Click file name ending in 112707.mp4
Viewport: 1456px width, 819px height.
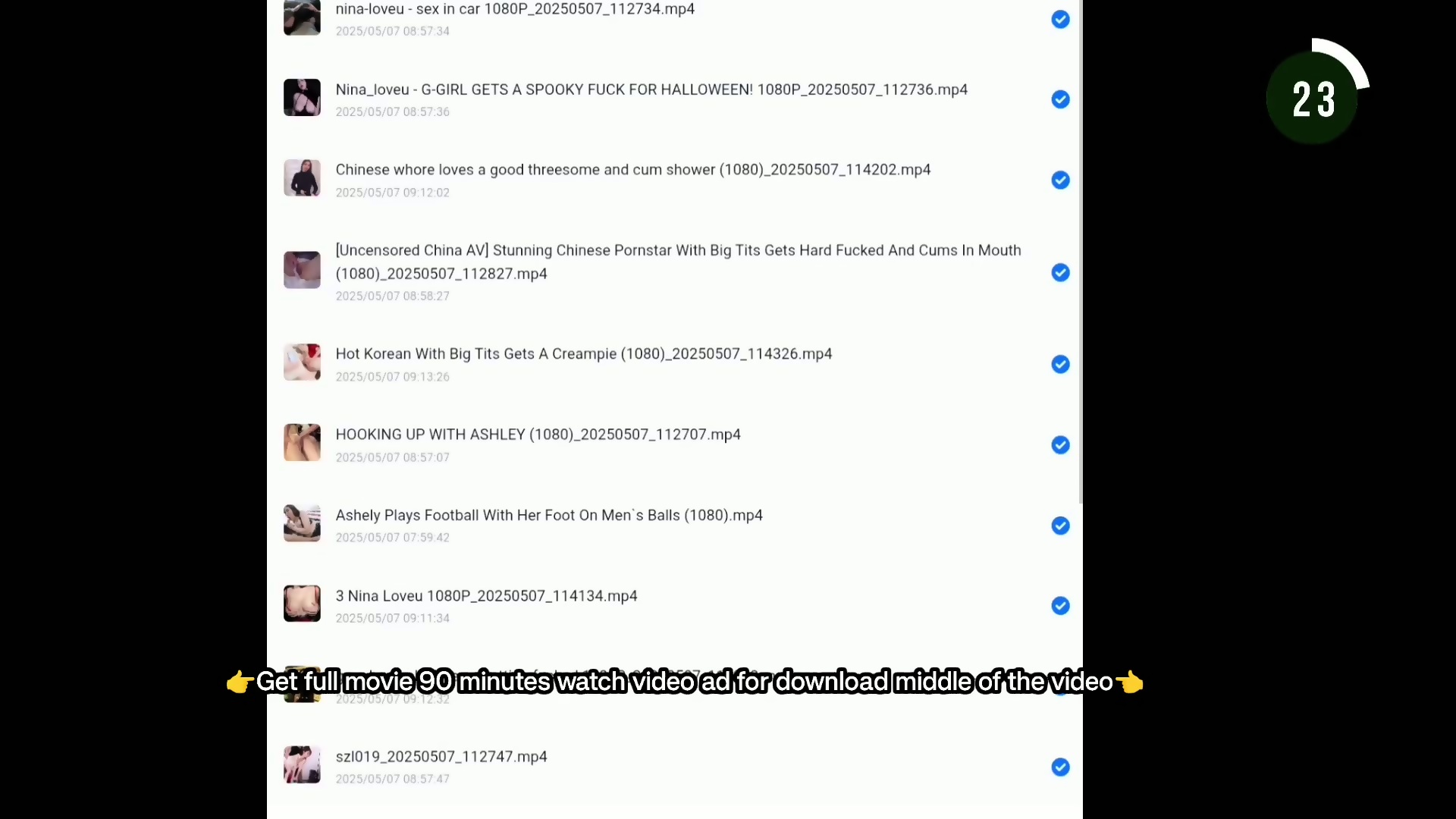538,435
